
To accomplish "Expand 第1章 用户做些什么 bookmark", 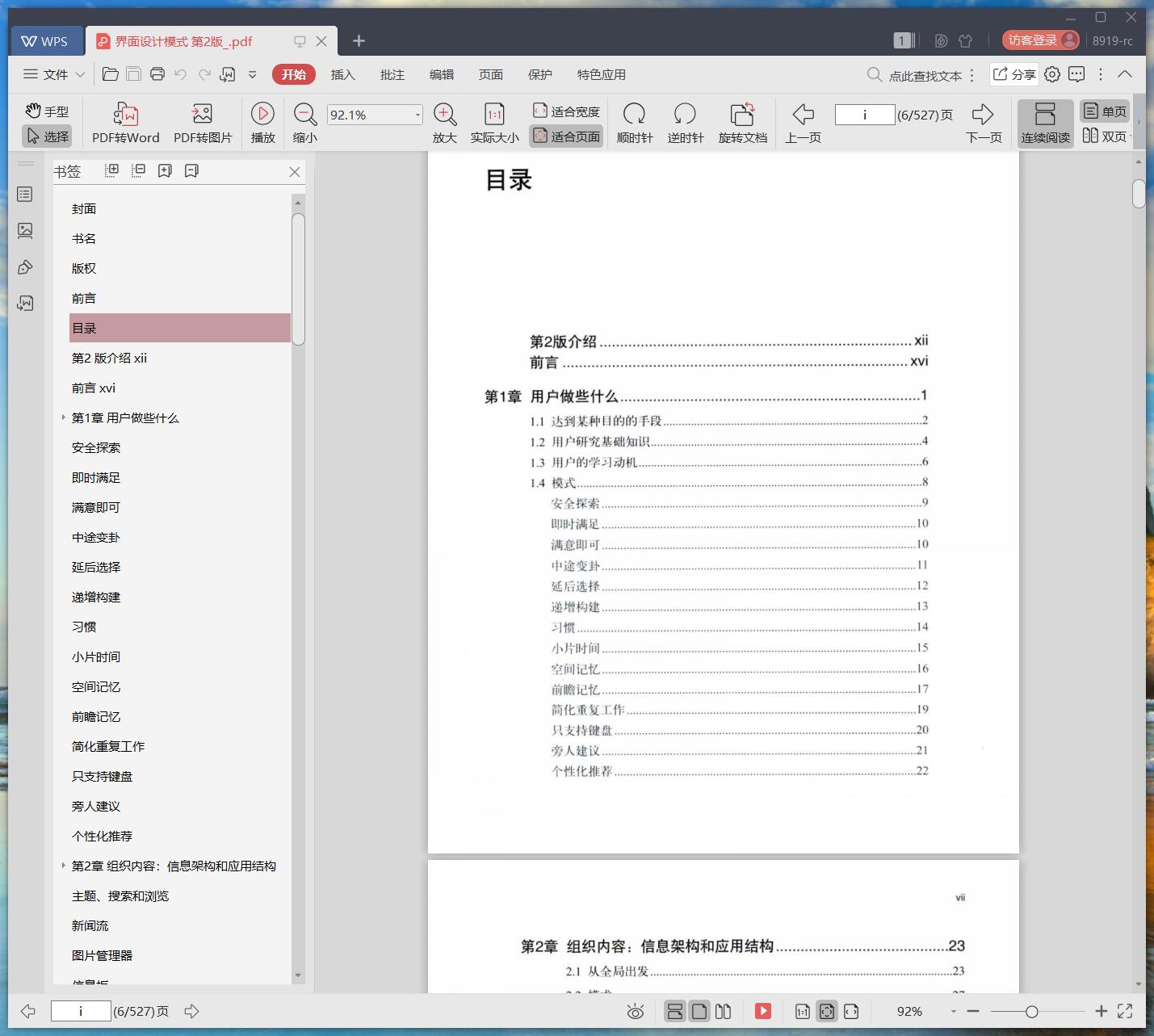I will [x=64, y=417].
